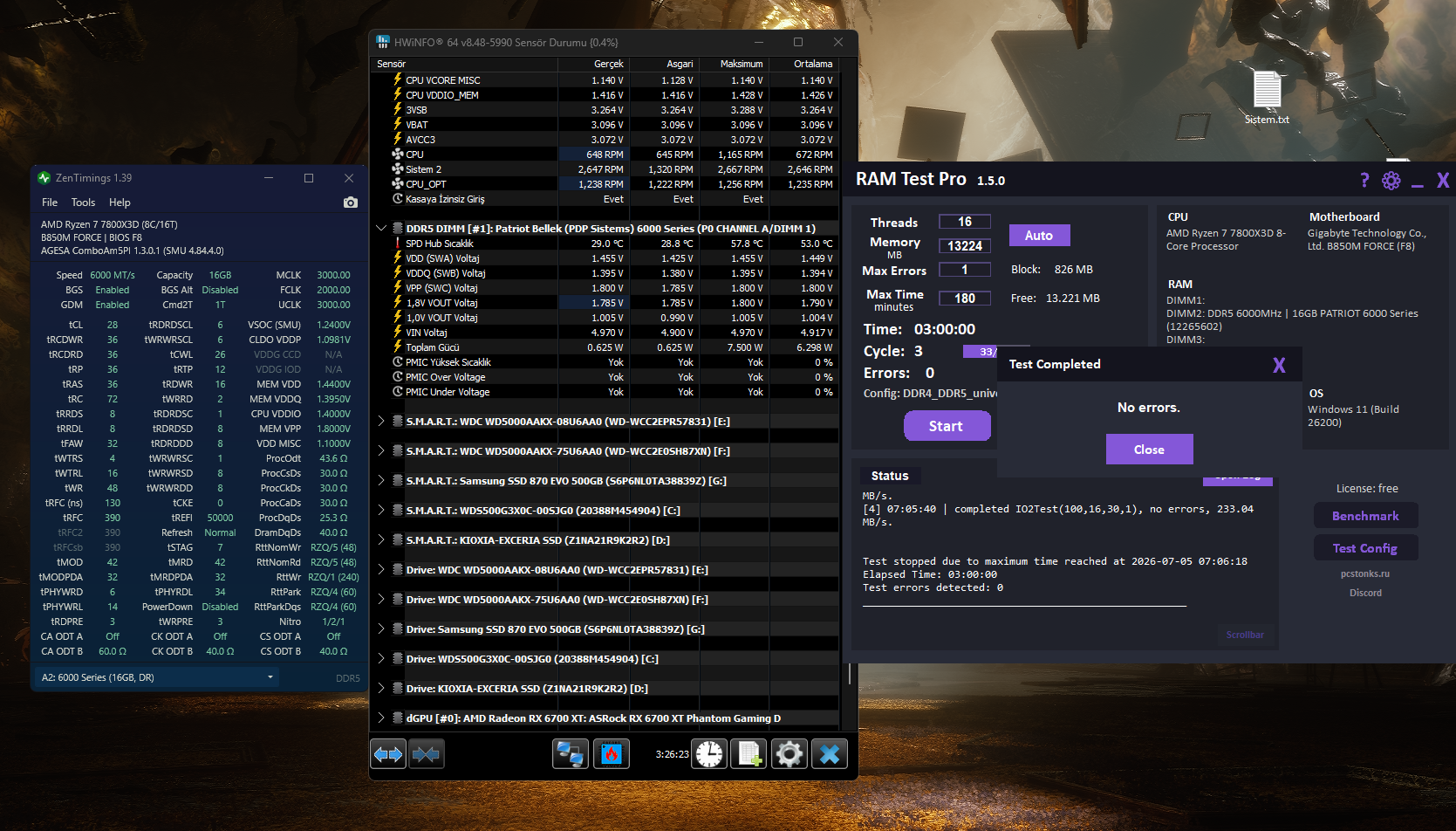Open the Tools menu in ZenTimings
1456x831 pixels.
tap(84, 203)
